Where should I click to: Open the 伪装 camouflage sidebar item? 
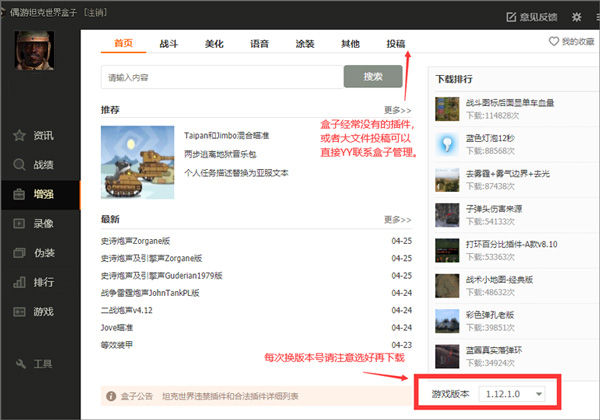pos(36,253)
